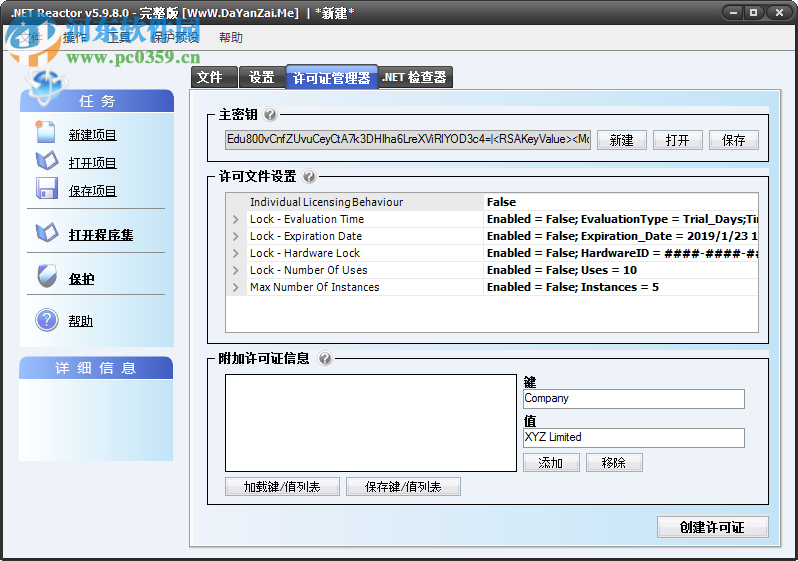This screenshot has height=561, width=798.
Task: Click 新建 button for master key
Action: click(x=621, y=140)
